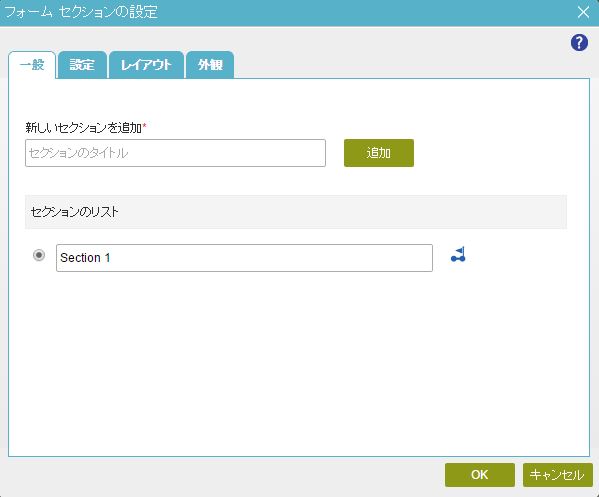Show the 外観 tab

tap(210, 65)
